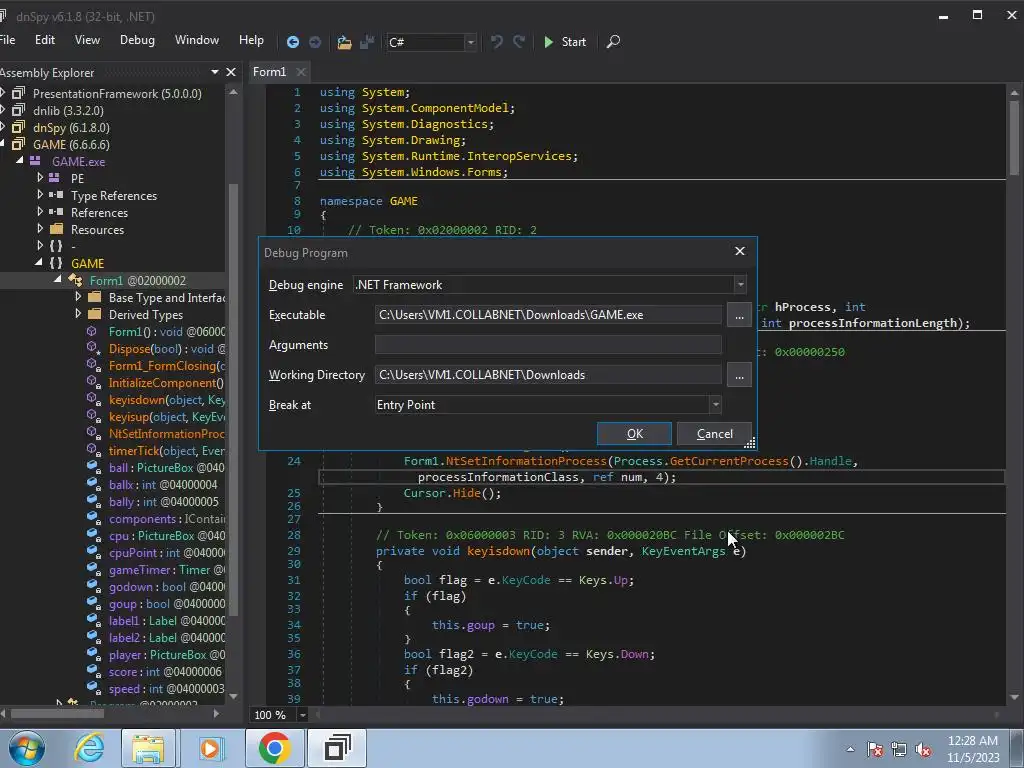This screenshot has width=1024, height=768.
Task: Click into the Arguments text field
Action: click(x=547, y=345)
